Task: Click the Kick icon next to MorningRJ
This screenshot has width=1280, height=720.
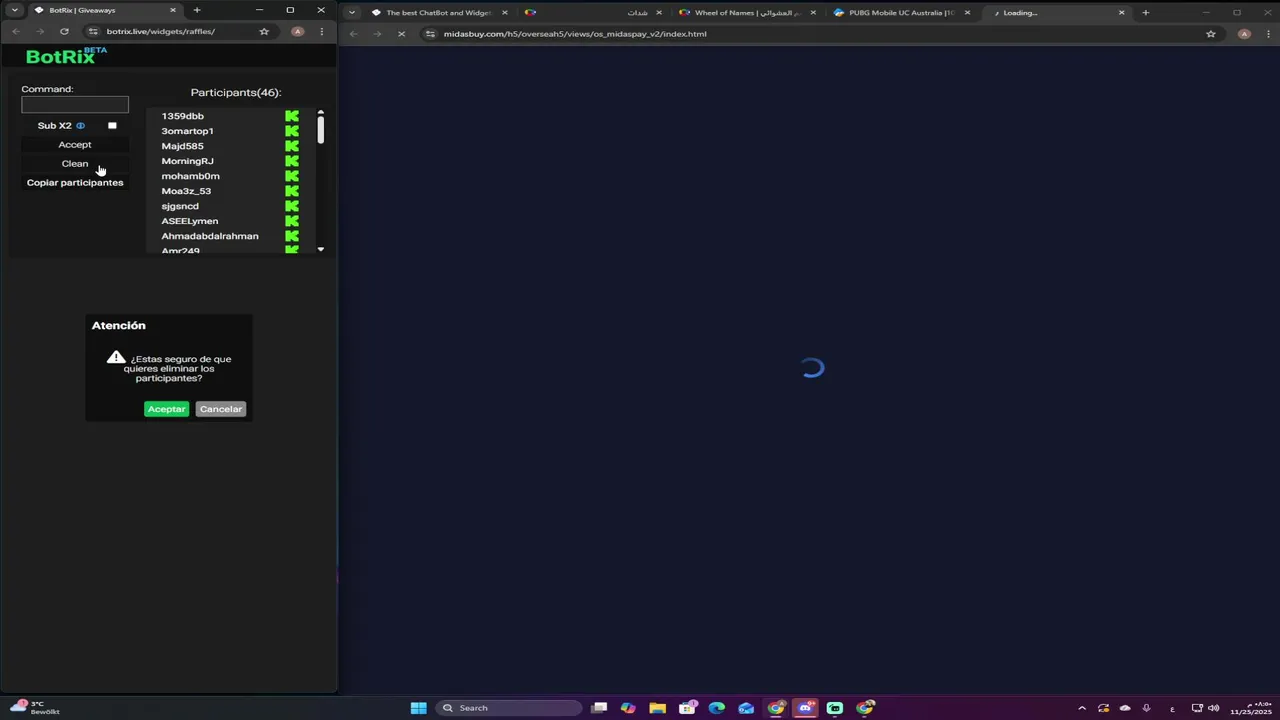Action: click(x=292, y=161)
